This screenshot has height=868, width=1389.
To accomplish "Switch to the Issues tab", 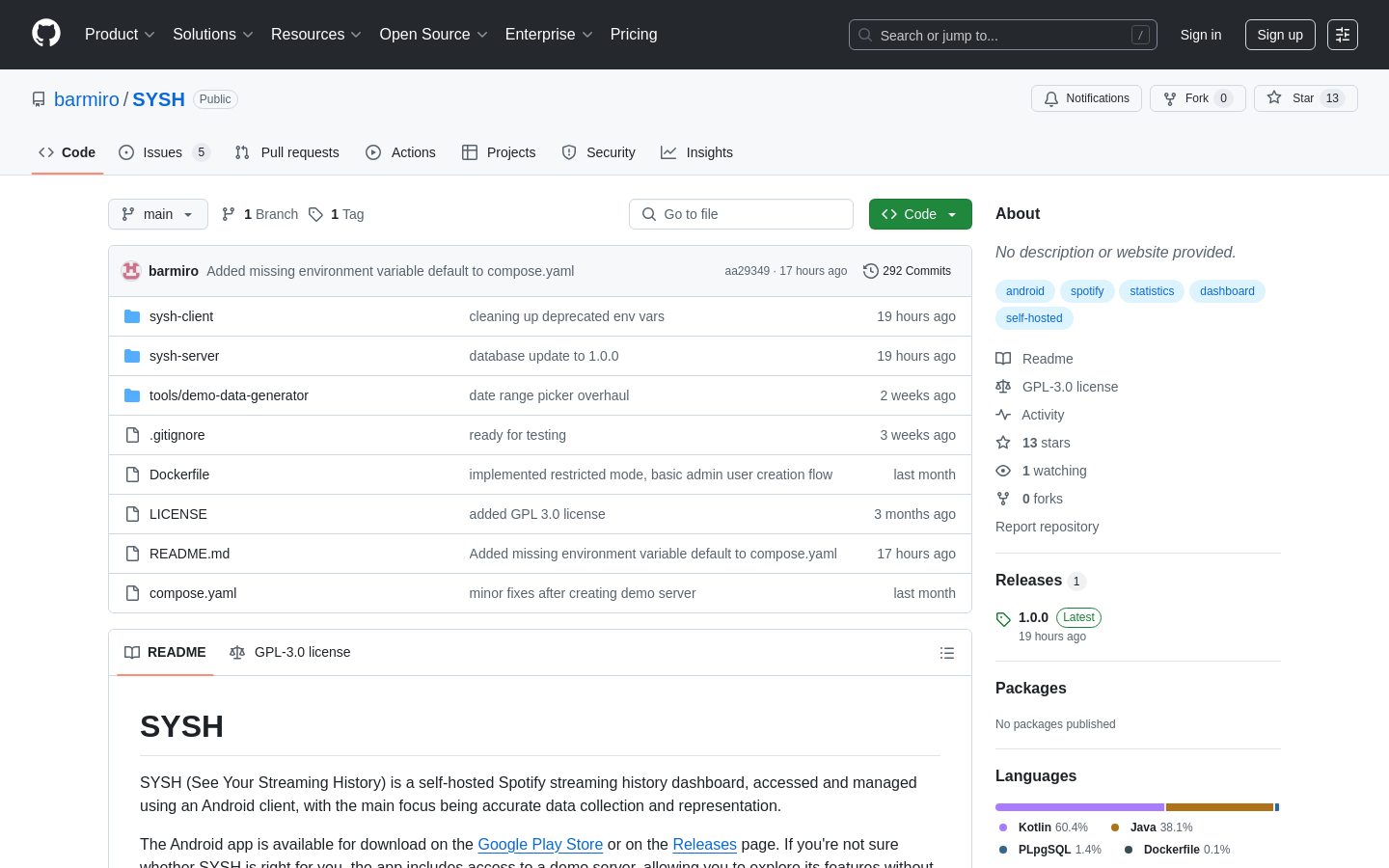I will 163,152.
